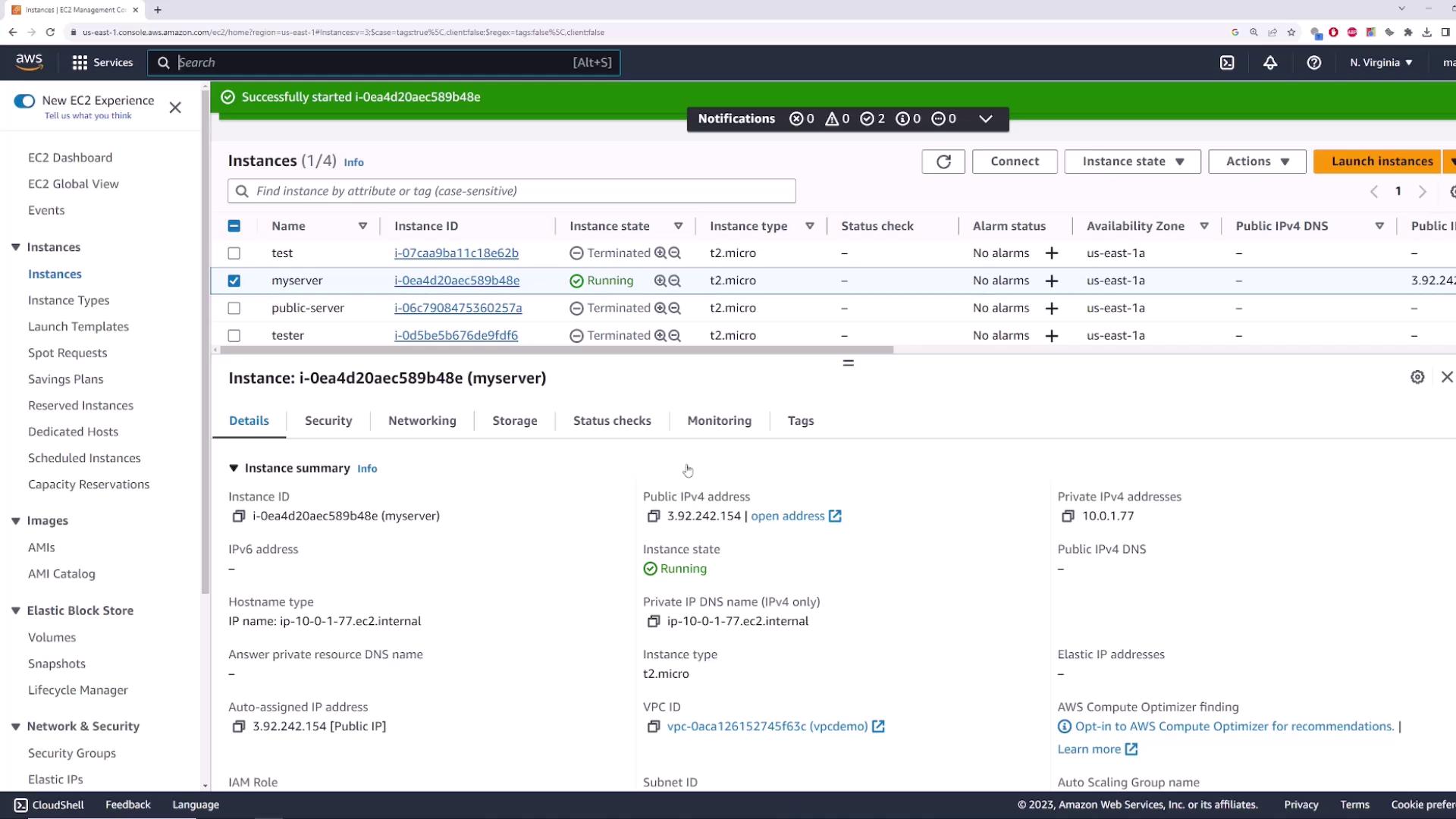The height and width of the screenshot is (819, 1456).
Task: Open the Actions dropdown menu
Action: [x=1257, y=162]
